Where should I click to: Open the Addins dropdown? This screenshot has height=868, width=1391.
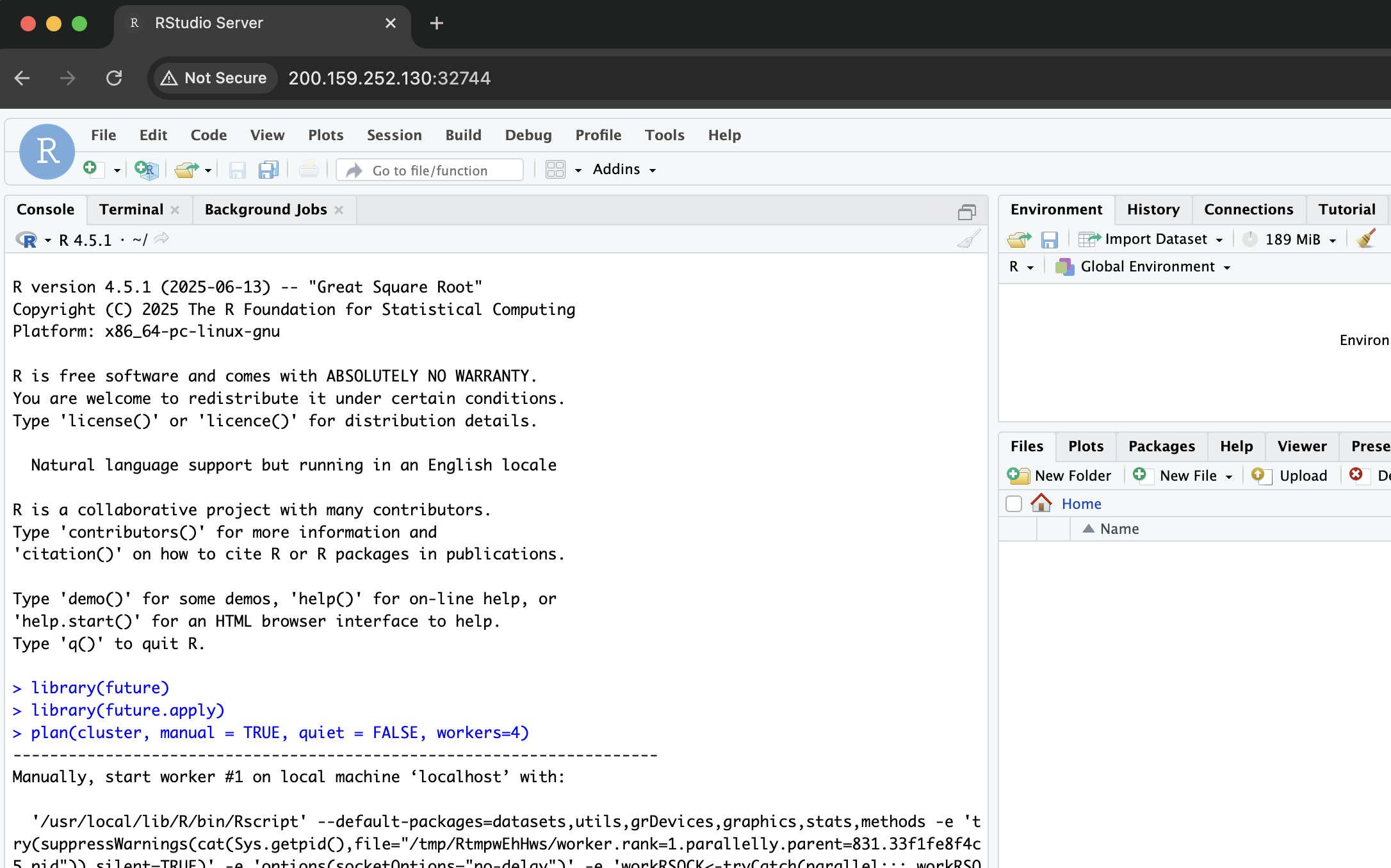point(624,170)
